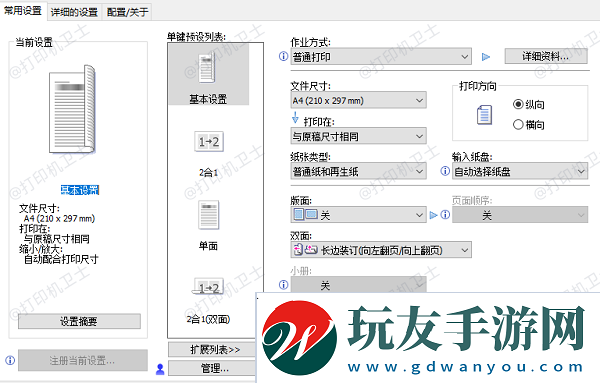Click the page preview image under 当前设置
Screen dimensions: 600x383
pyautogui.click(x=72, y=110)
